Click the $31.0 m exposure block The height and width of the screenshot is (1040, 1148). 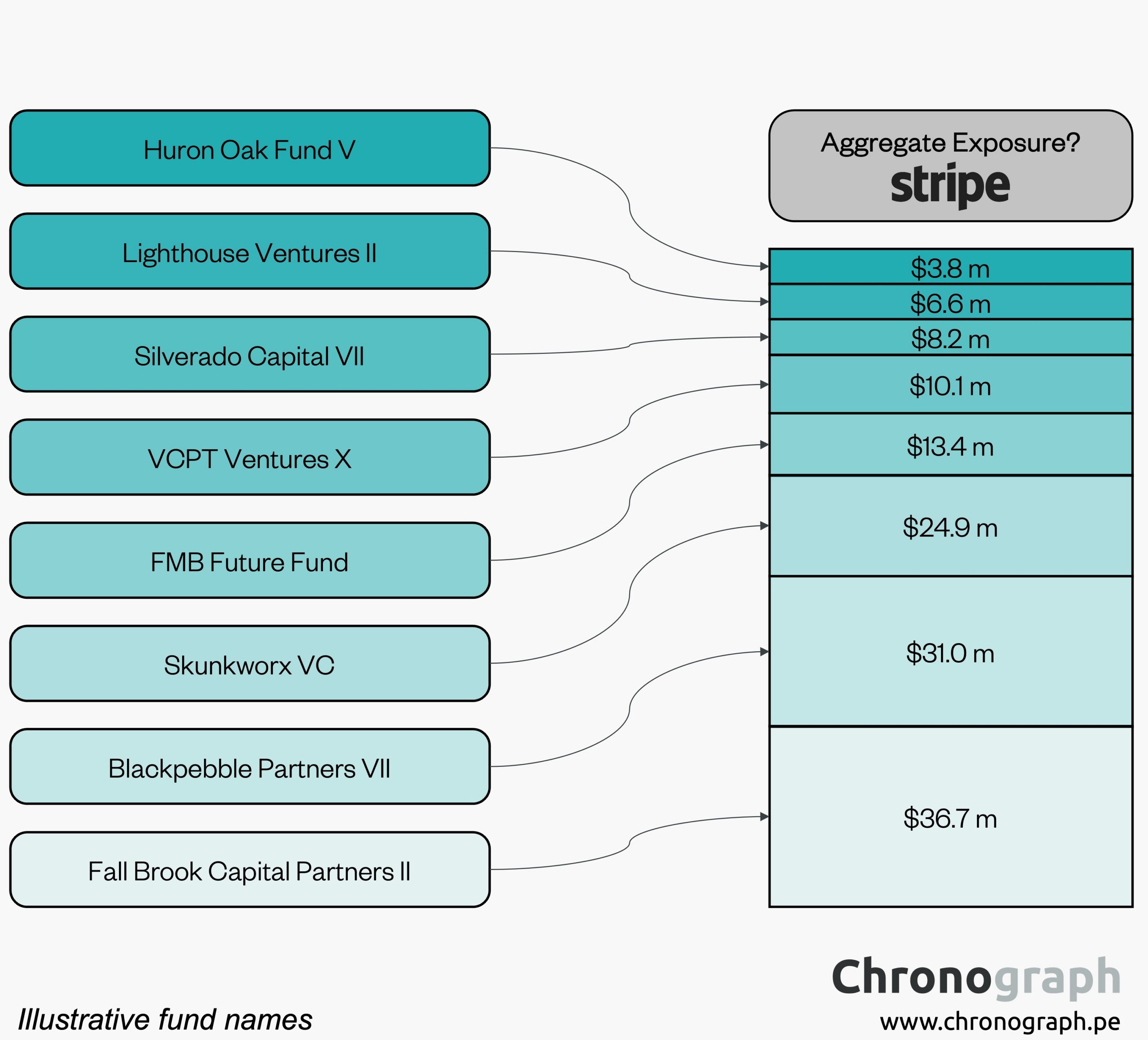(950, 652)
